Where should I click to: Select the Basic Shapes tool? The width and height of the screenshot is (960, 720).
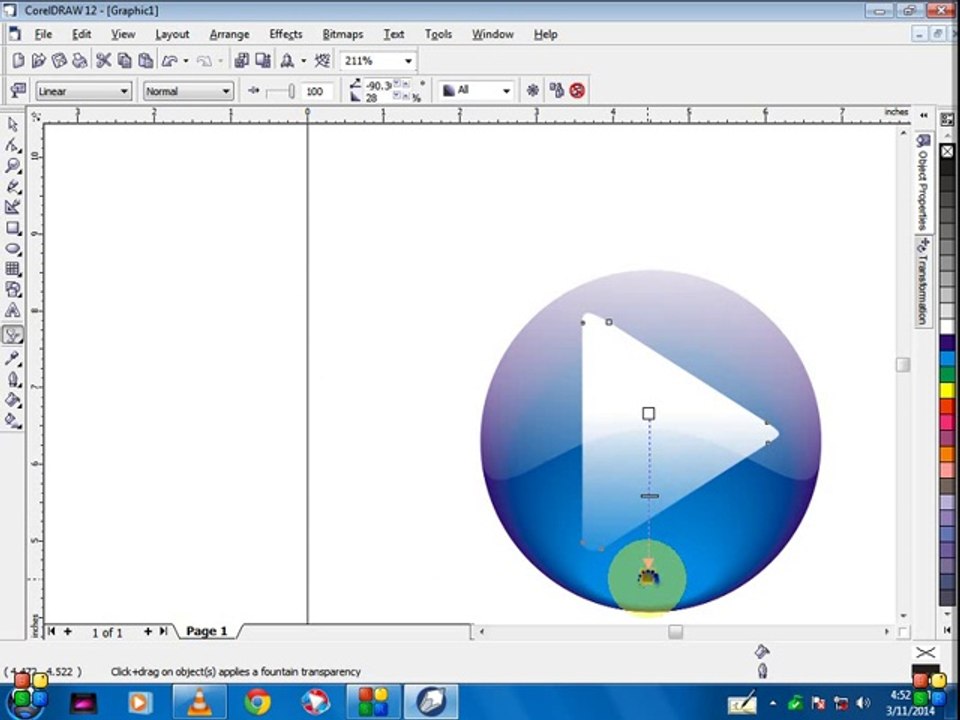click(13, 290)
